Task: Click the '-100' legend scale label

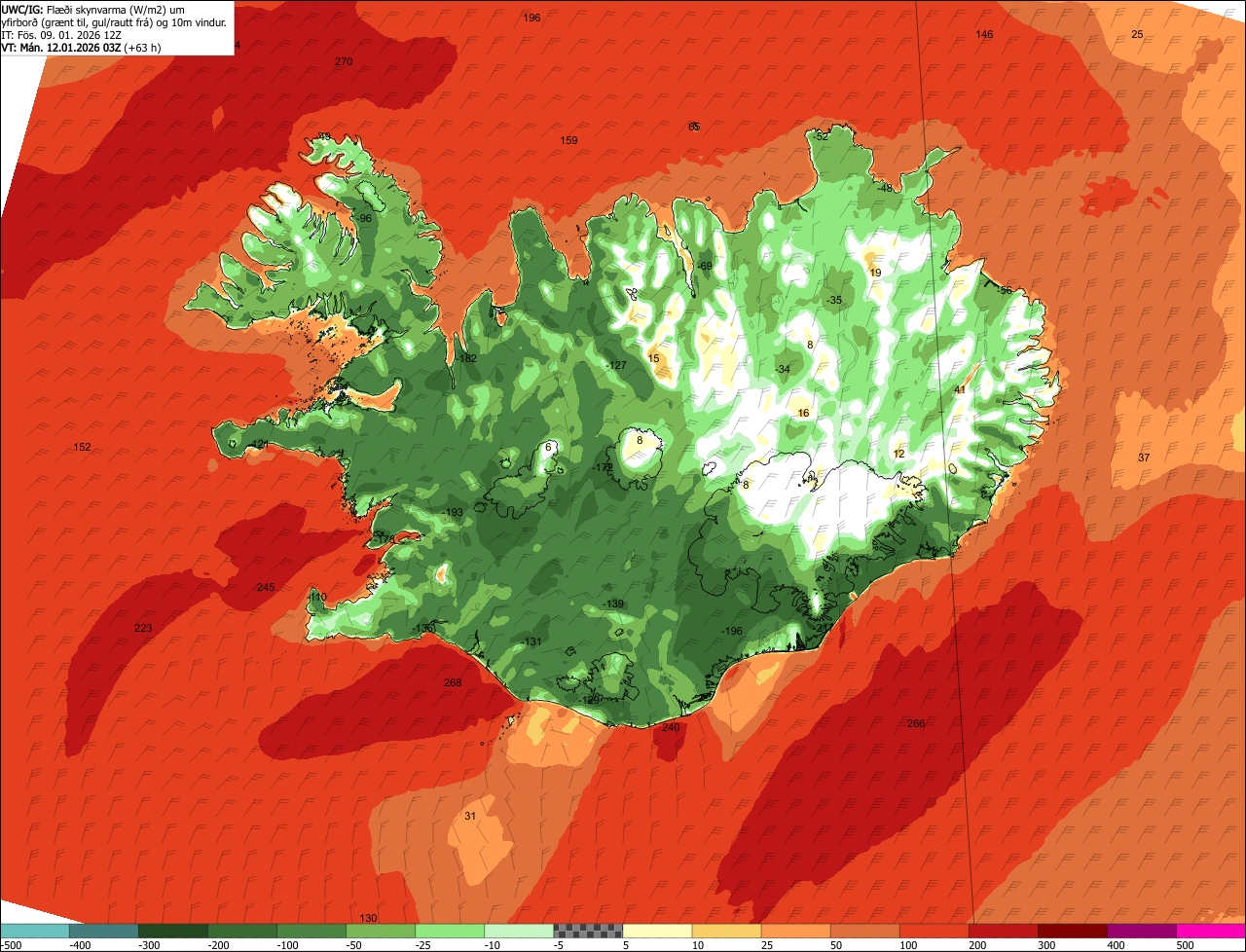Action: [288, 945]
